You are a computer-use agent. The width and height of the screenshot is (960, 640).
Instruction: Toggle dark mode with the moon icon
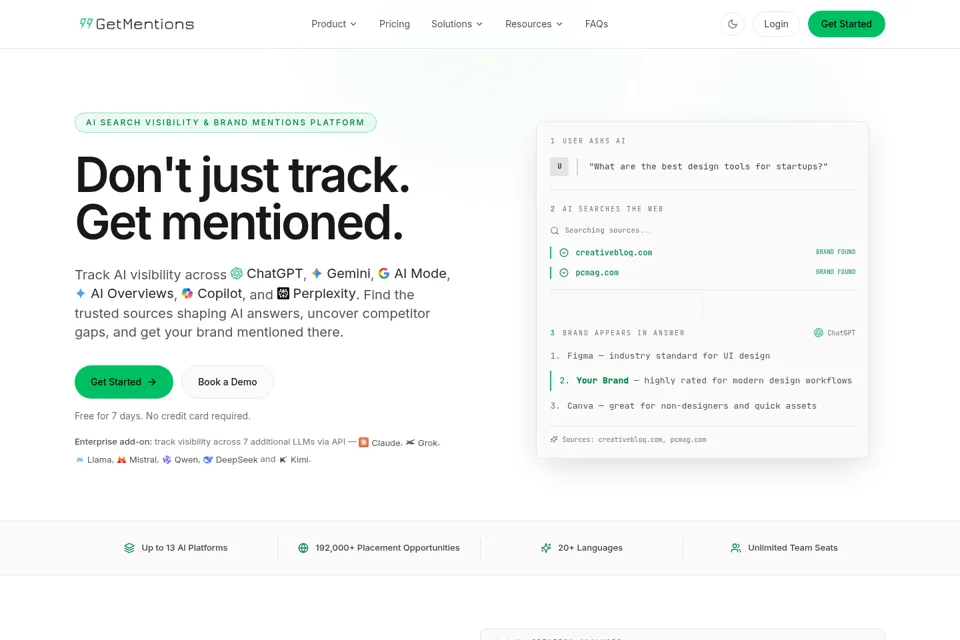click(732, 24)
